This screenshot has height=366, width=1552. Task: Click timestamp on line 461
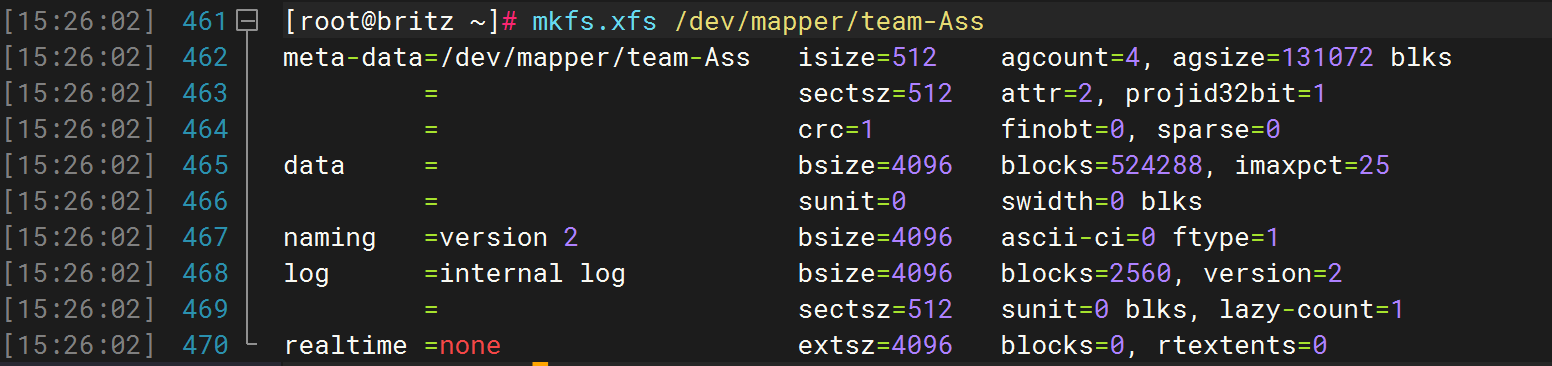click(x=79, y=21)
